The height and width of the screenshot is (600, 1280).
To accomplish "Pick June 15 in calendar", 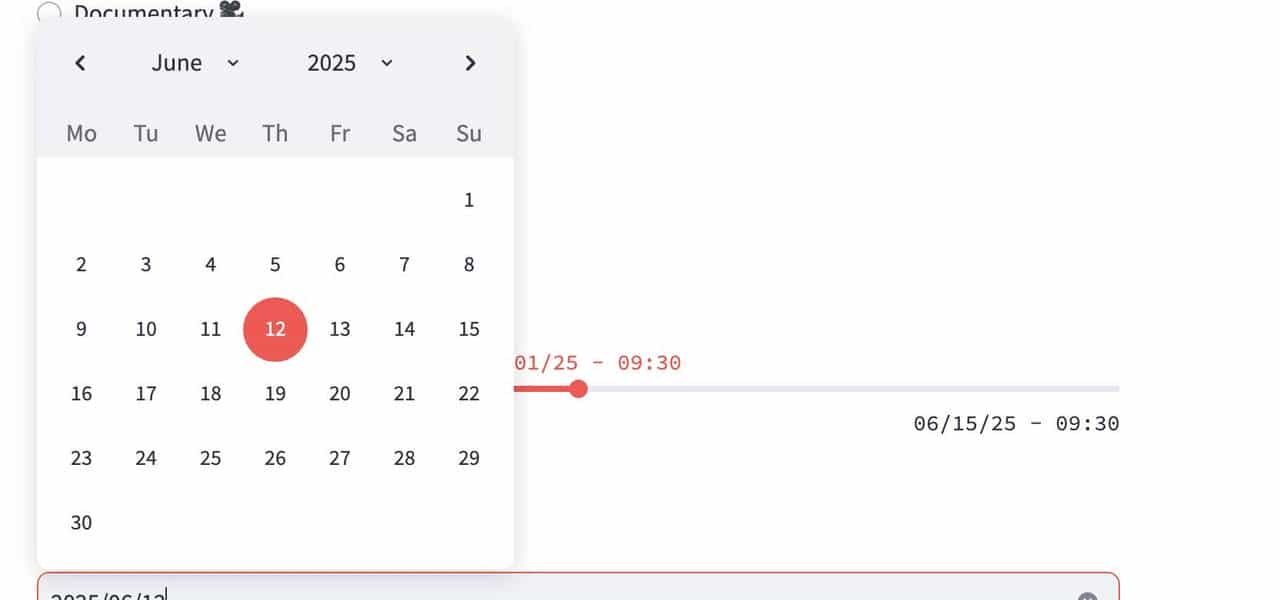I will (x=469, y=329).
